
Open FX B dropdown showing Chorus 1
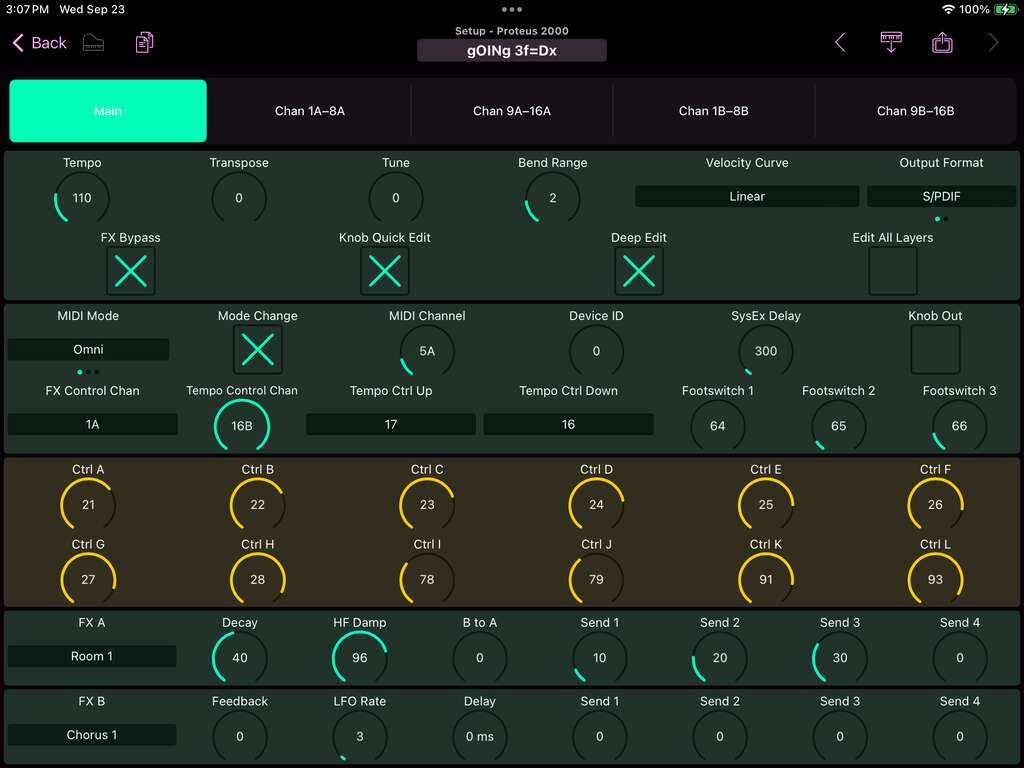pos(92,735)
